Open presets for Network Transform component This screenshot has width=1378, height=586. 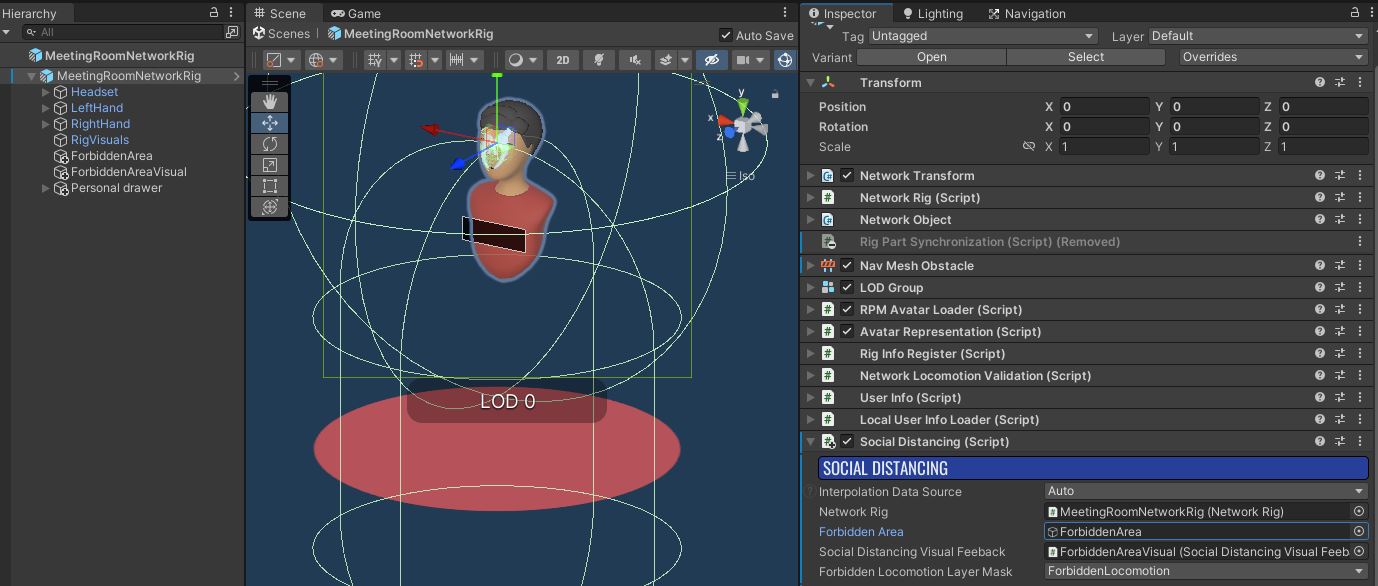click(1340, 175)
